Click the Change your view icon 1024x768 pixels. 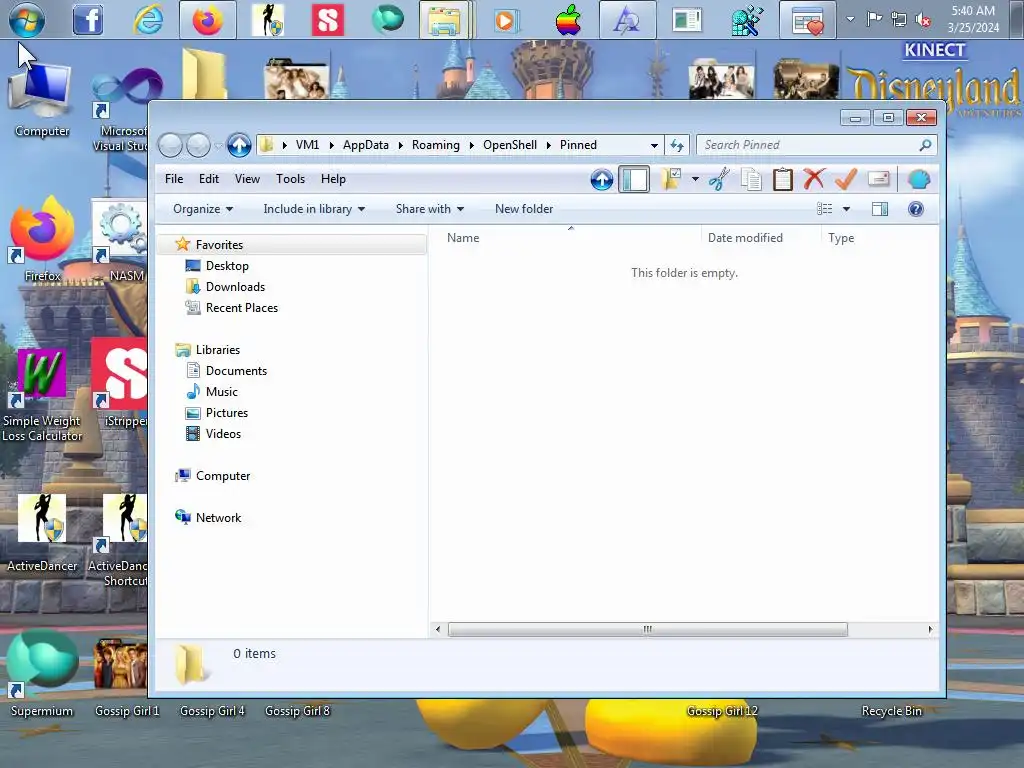click(824, 209)
